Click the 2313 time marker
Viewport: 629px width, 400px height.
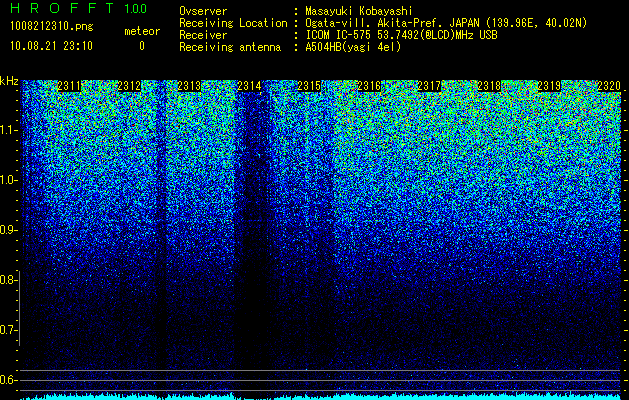click(x=189, y=86)
